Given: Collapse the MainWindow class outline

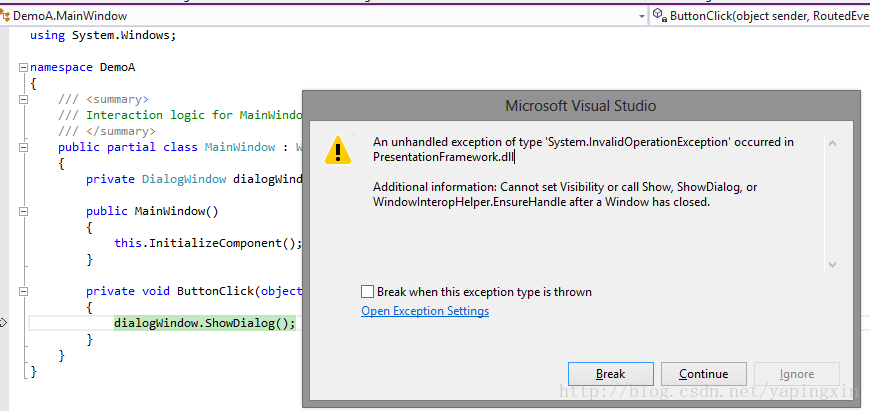Looking at the screenshot, I should coord(23,148).
